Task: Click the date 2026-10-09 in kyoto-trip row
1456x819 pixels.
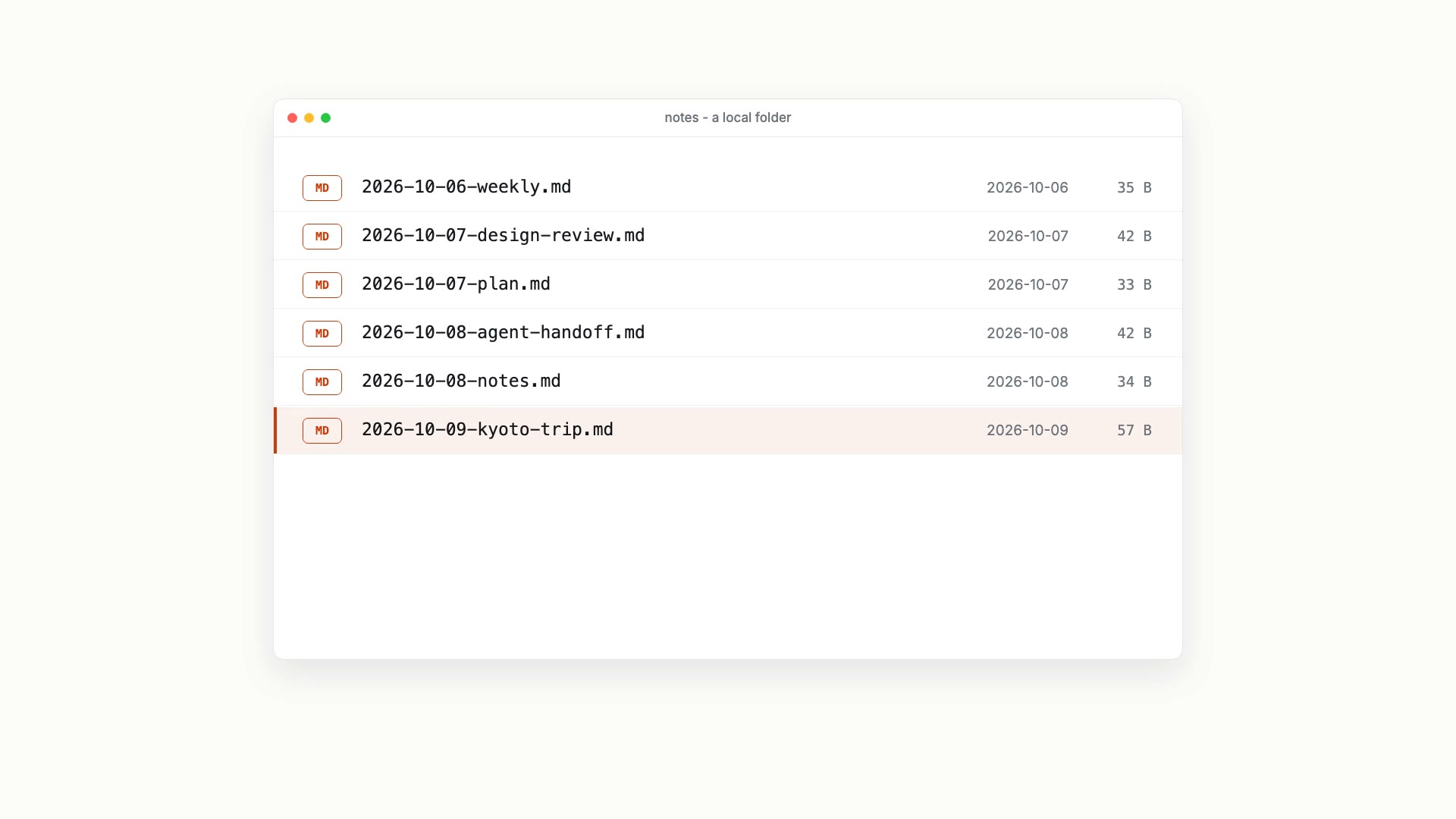Action: pos(1028,431)
